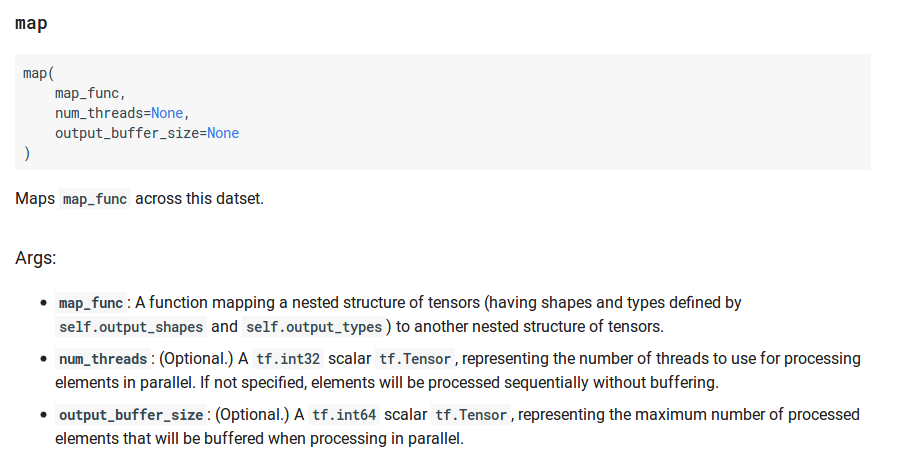The width and height of the screenshot is (902, 473).
Task: Click the self.output_shapes inline code
Action: pyautogui.click(x=130, y=327)
